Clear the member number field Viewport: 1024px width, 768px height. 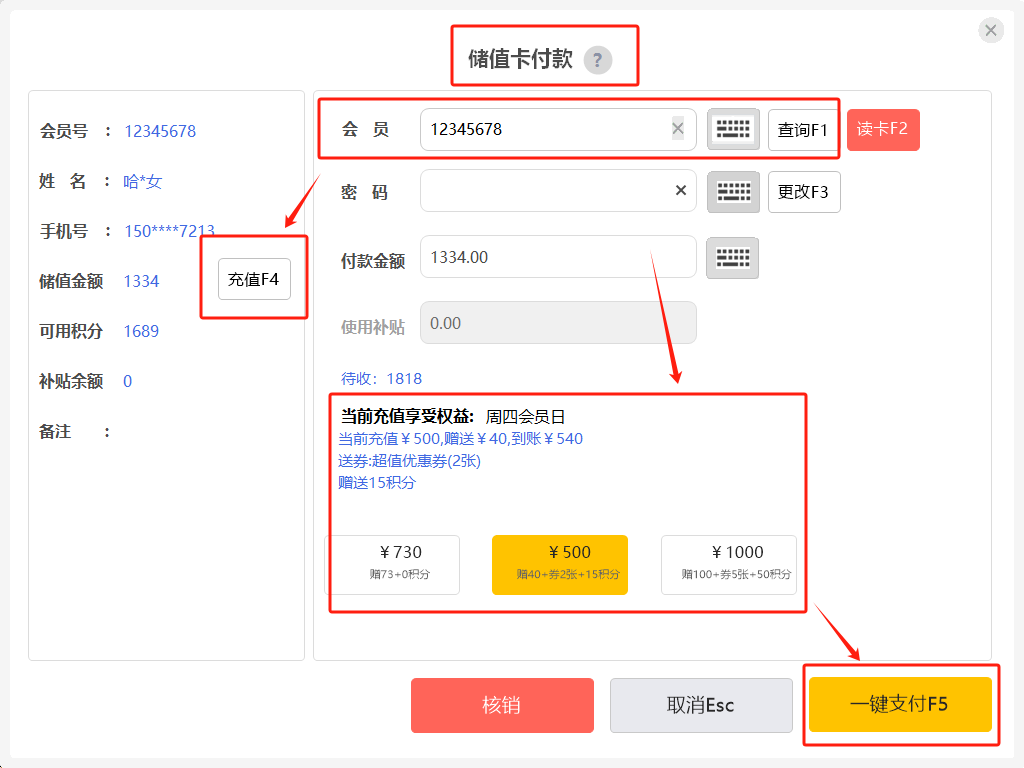pos(678,129)
